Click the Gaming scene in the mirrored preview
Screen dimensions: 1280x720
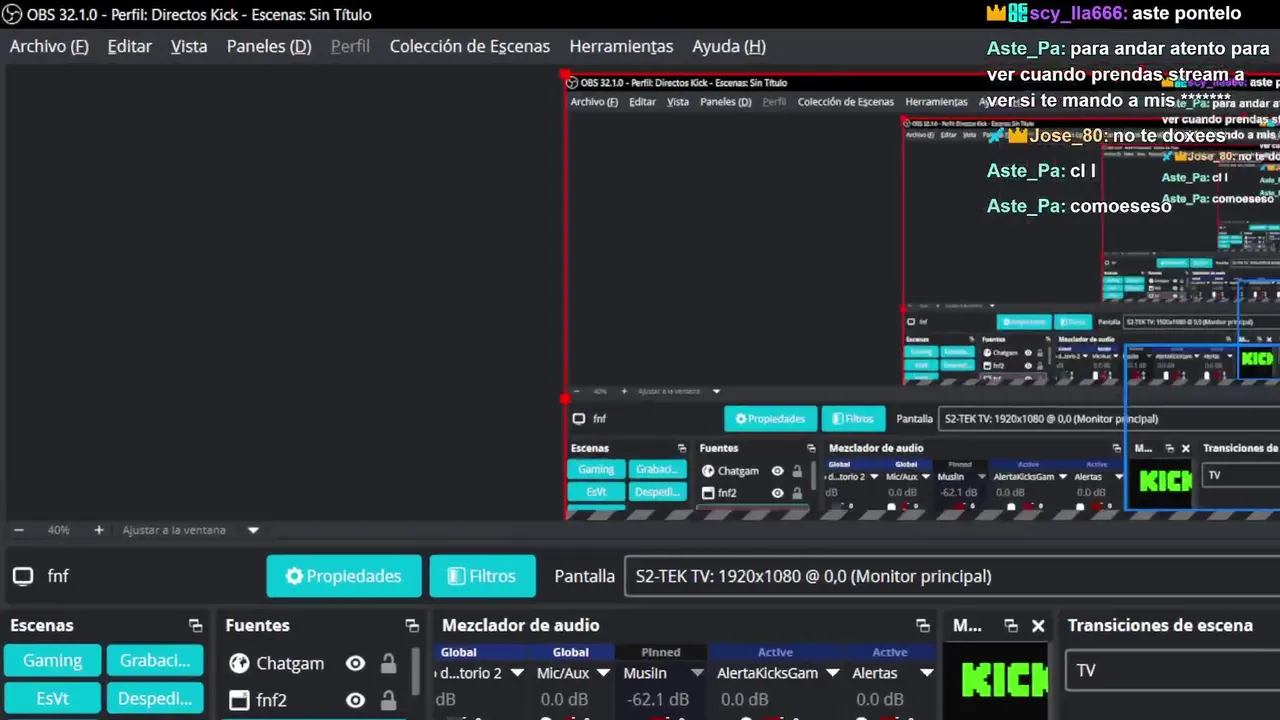click(x=596, y=470)
